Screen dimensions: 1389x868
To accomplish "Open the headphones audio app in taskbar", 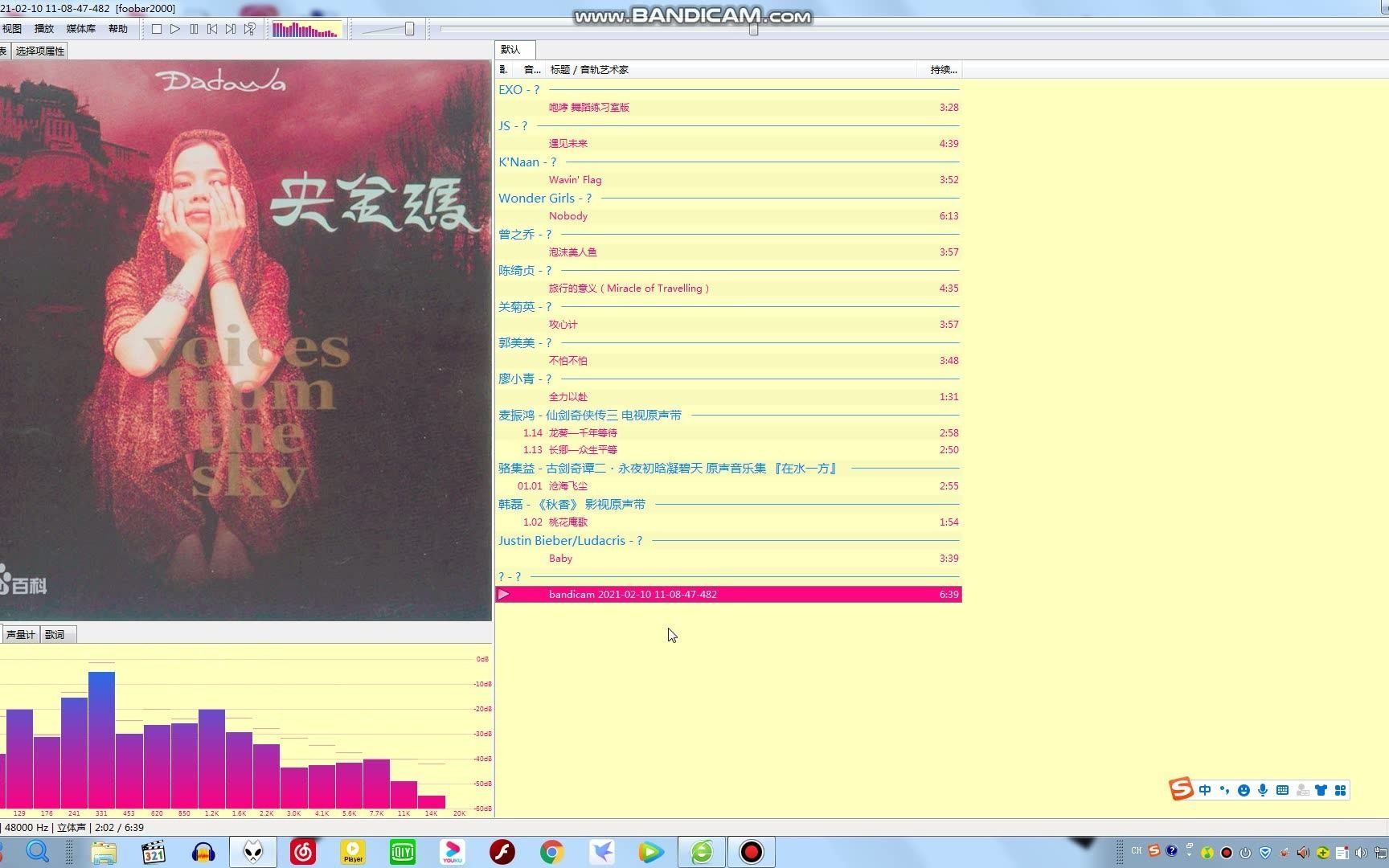I will [203, 852].
